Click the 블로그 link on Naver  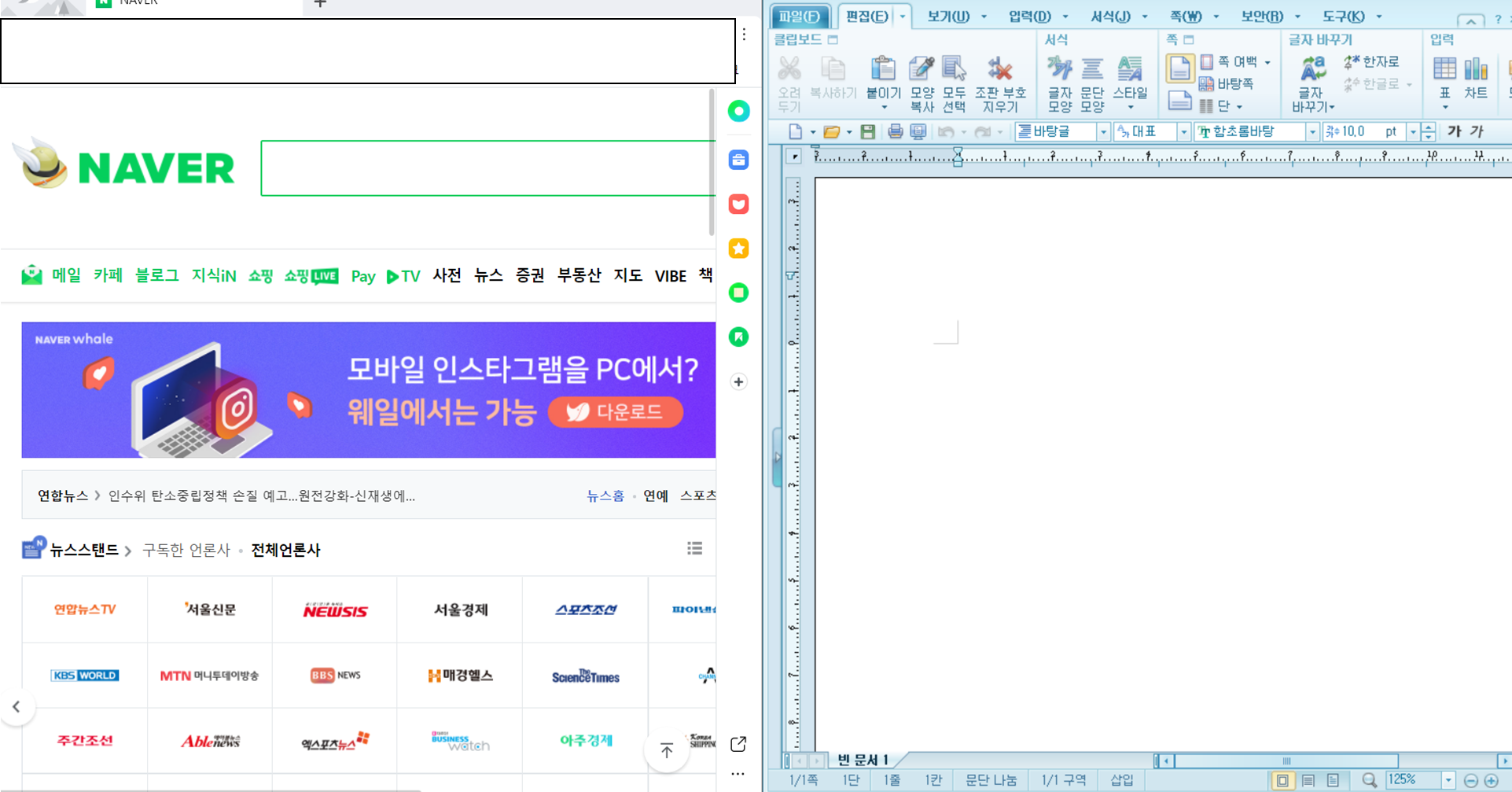[x=156, y=275]
